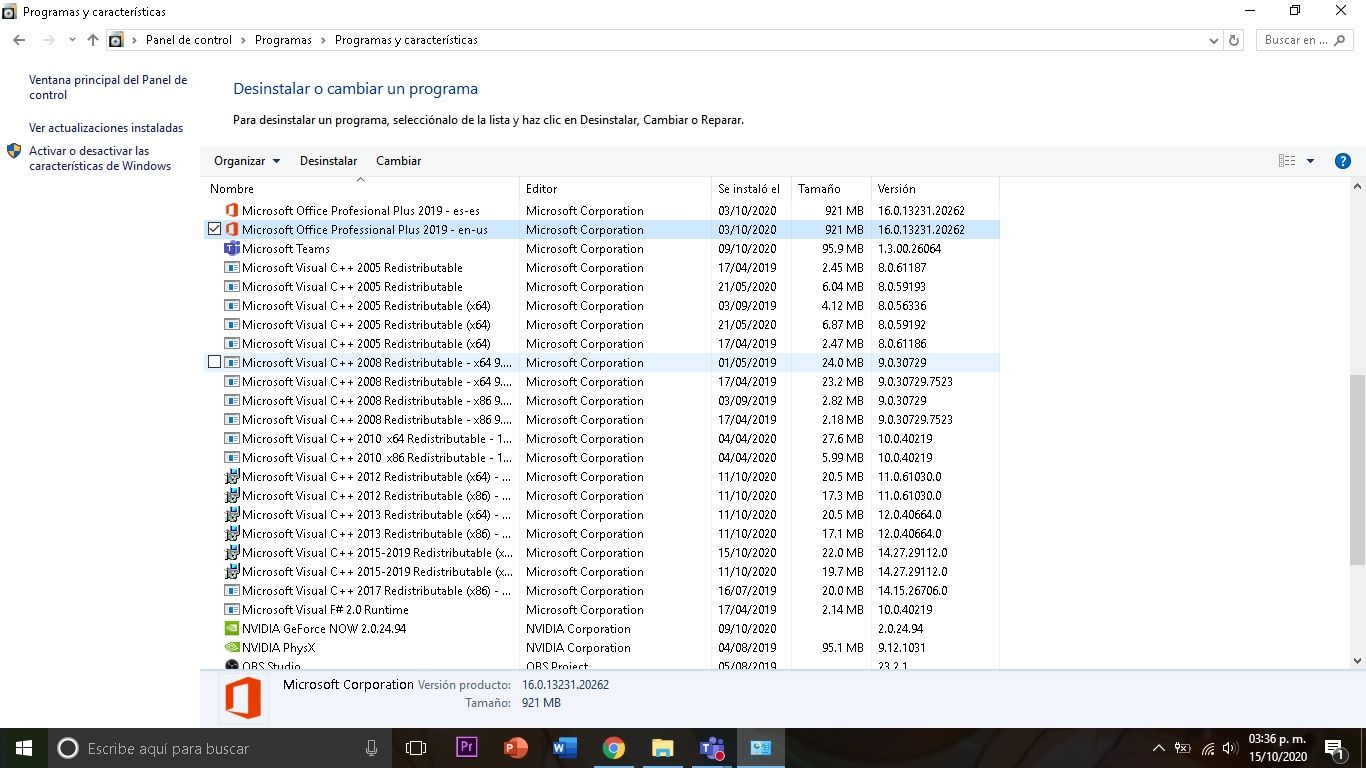Viewport: 1366px width, 768px height.
Task: Click version 1.3.00.26064 of Microsoft Teams
Action: pos(909,248)
